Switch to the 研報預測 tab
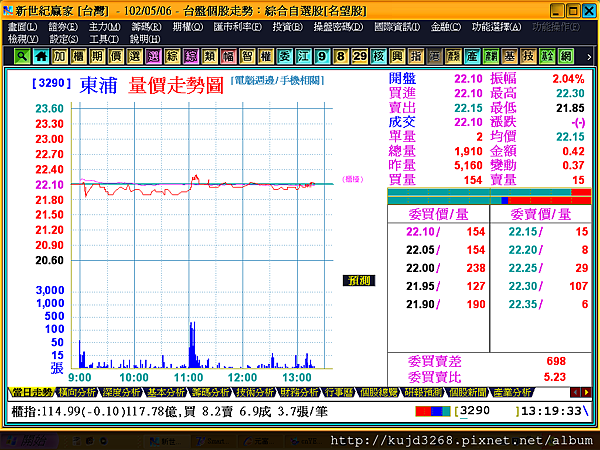This screenshot has width=600, height=450. pos(423,392)
